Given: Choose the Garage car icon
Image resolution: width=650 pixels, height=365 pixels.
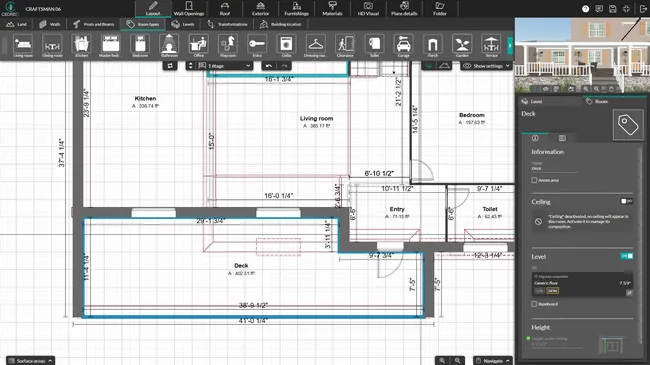Looking at the screenshot, I should tap(403, 45).
